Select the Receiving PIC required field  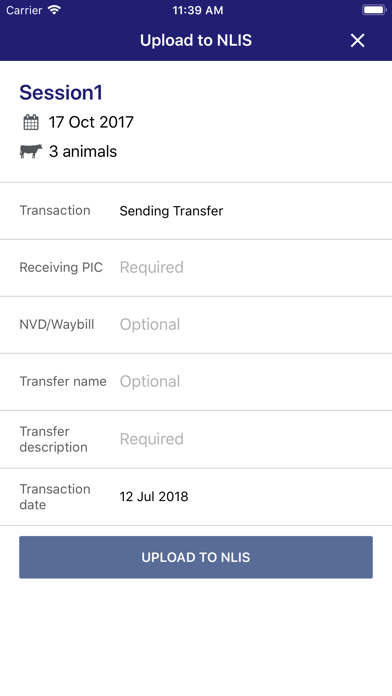[x=196, y=268]
